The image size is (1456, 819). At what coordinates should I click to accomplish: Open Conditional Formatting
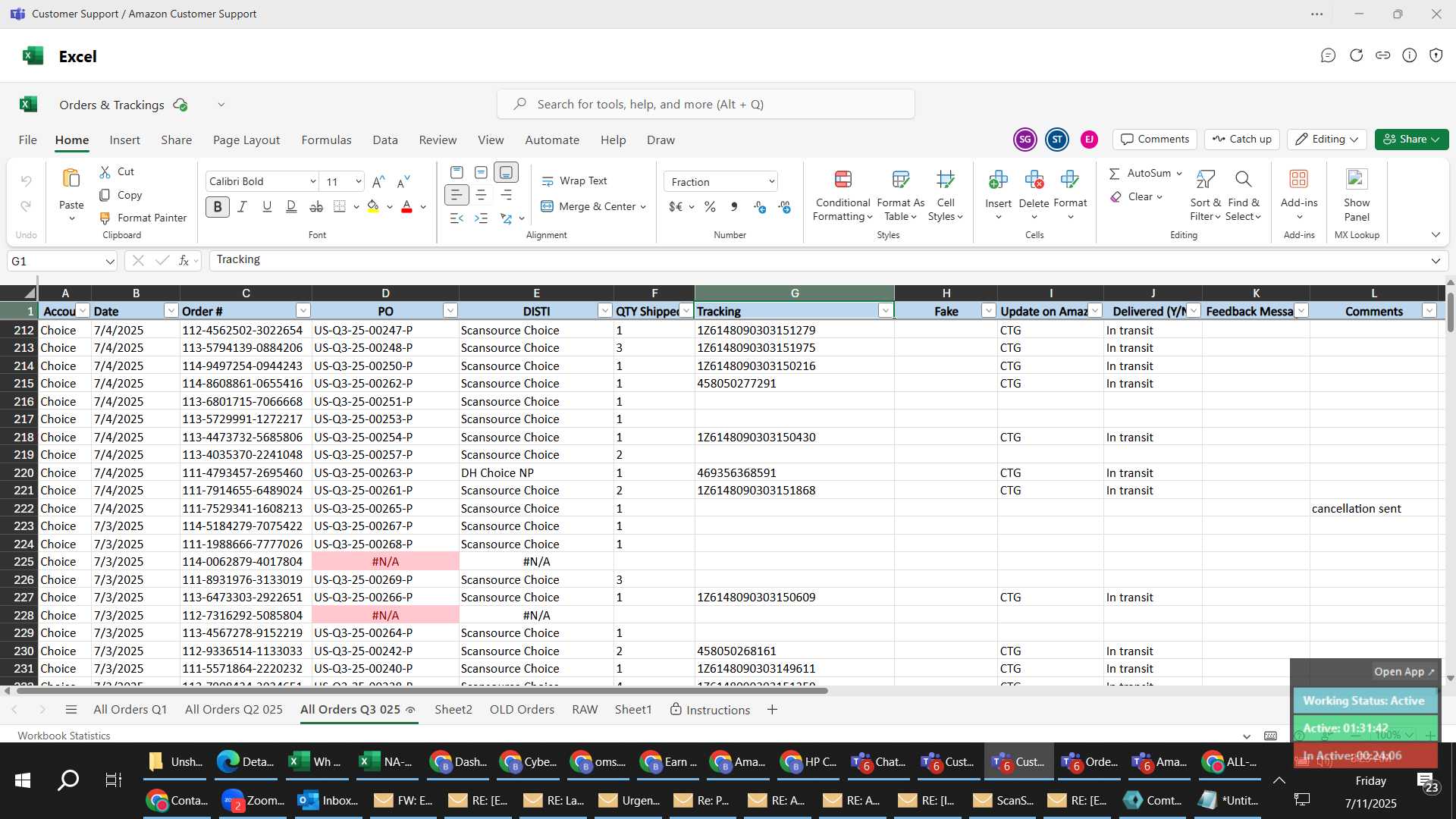click(x=843, y=196)
